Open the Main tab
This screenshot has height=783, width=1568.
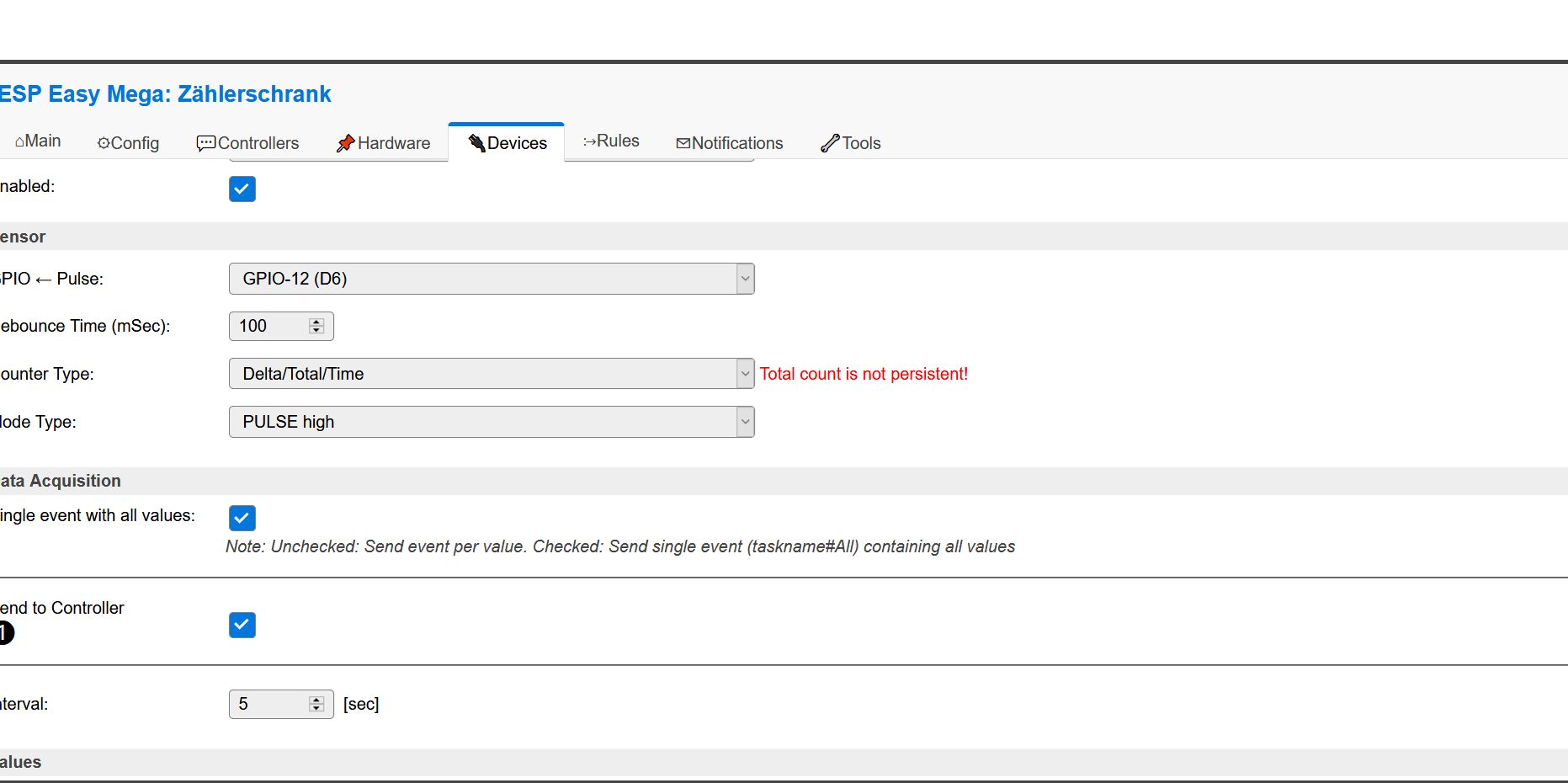coord(38,141)
